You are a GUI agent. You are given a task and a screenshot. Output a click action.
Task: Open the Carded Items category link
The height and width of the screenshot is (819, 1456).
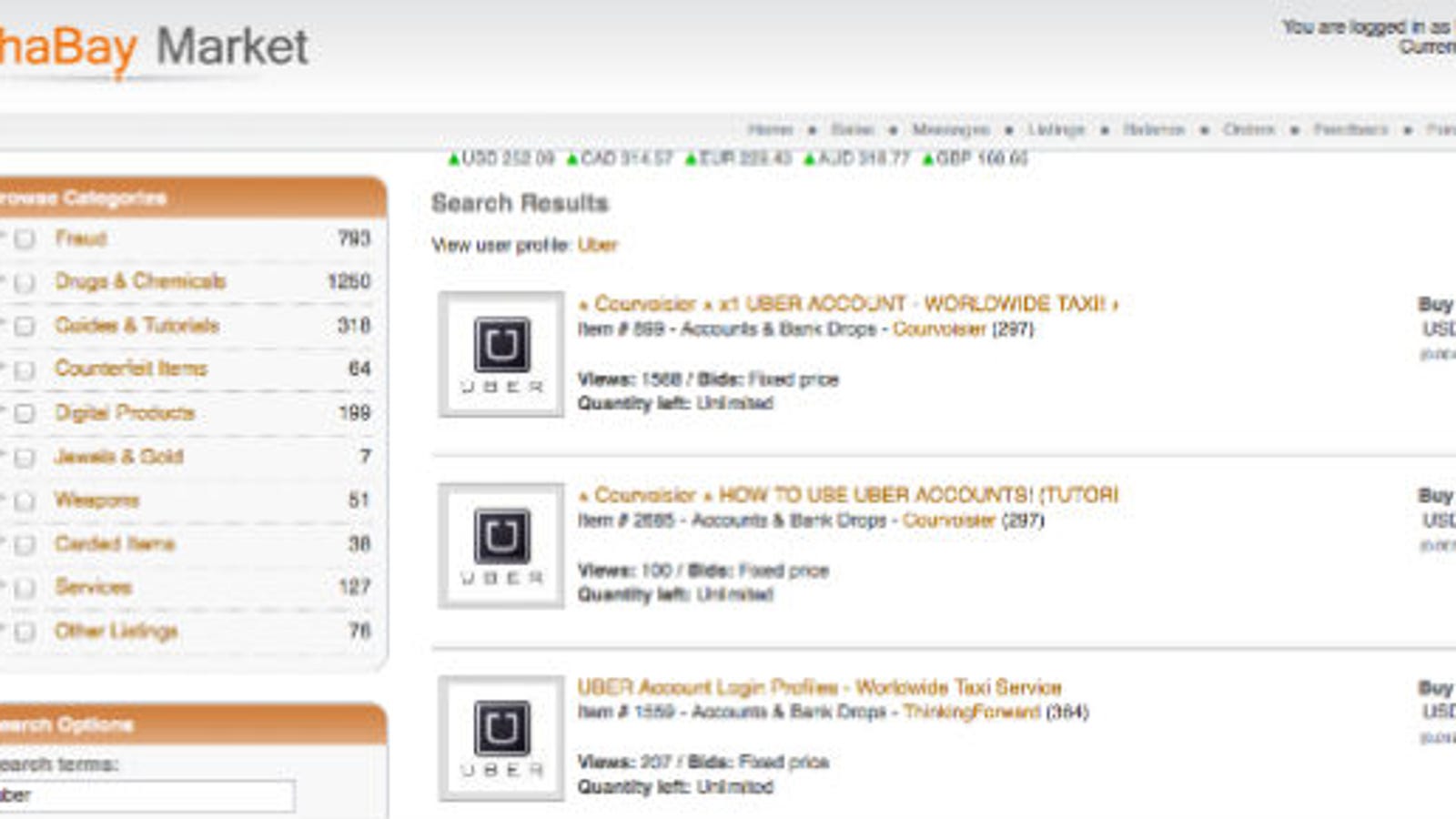tap(115, 543)
